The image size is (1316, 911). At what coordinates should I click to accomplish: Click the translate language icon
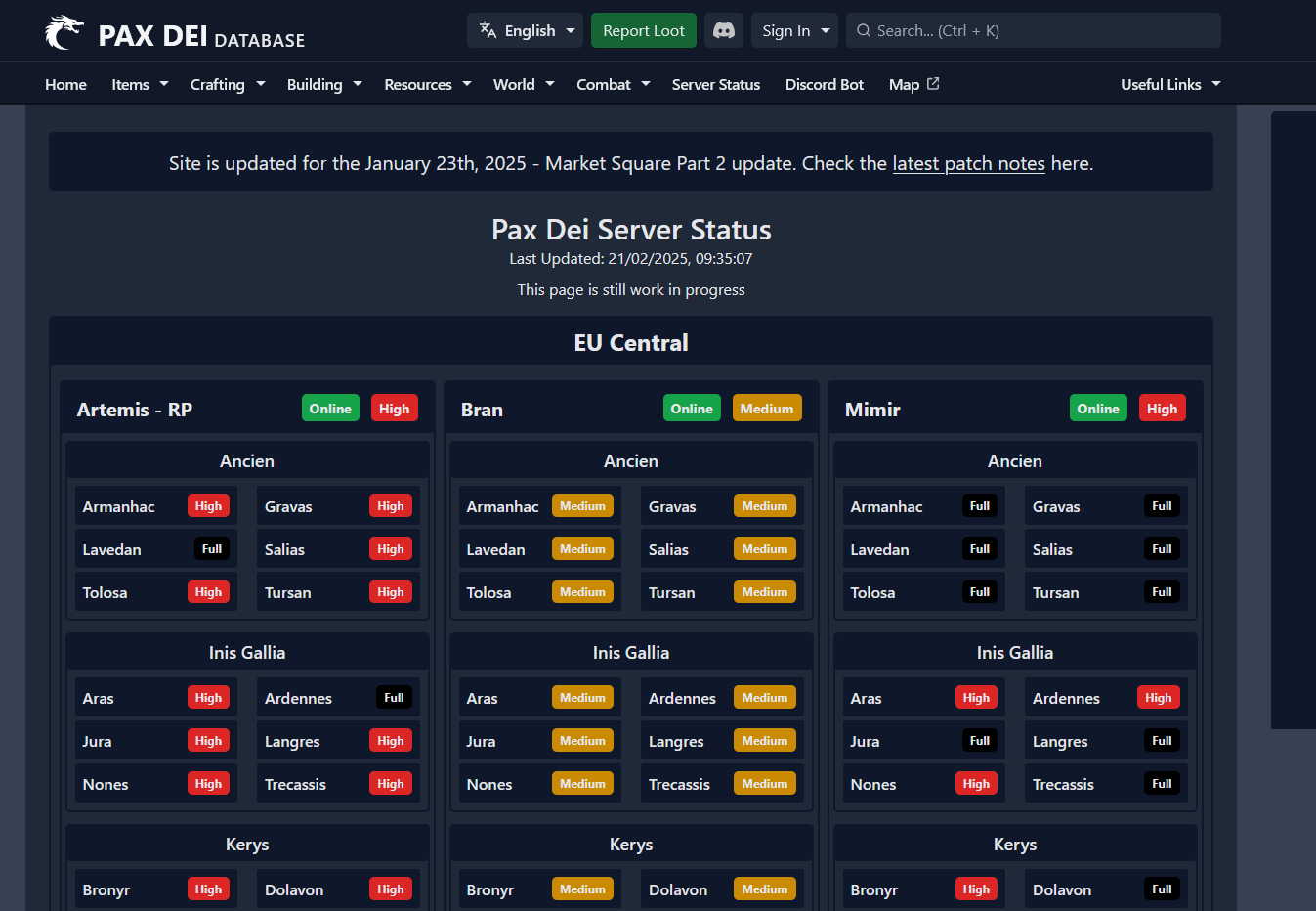click(488, 30)
